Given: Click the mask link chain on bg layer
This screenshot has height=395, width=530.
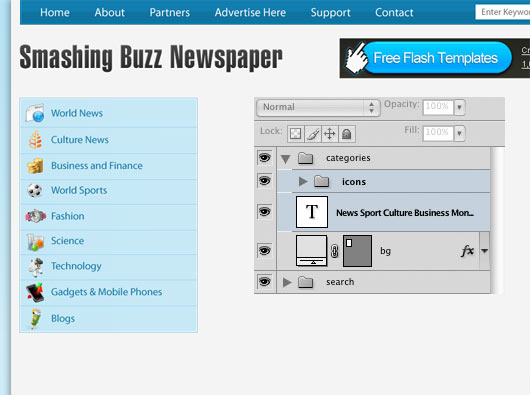Looking at the screenshot, I should [335, 251].
